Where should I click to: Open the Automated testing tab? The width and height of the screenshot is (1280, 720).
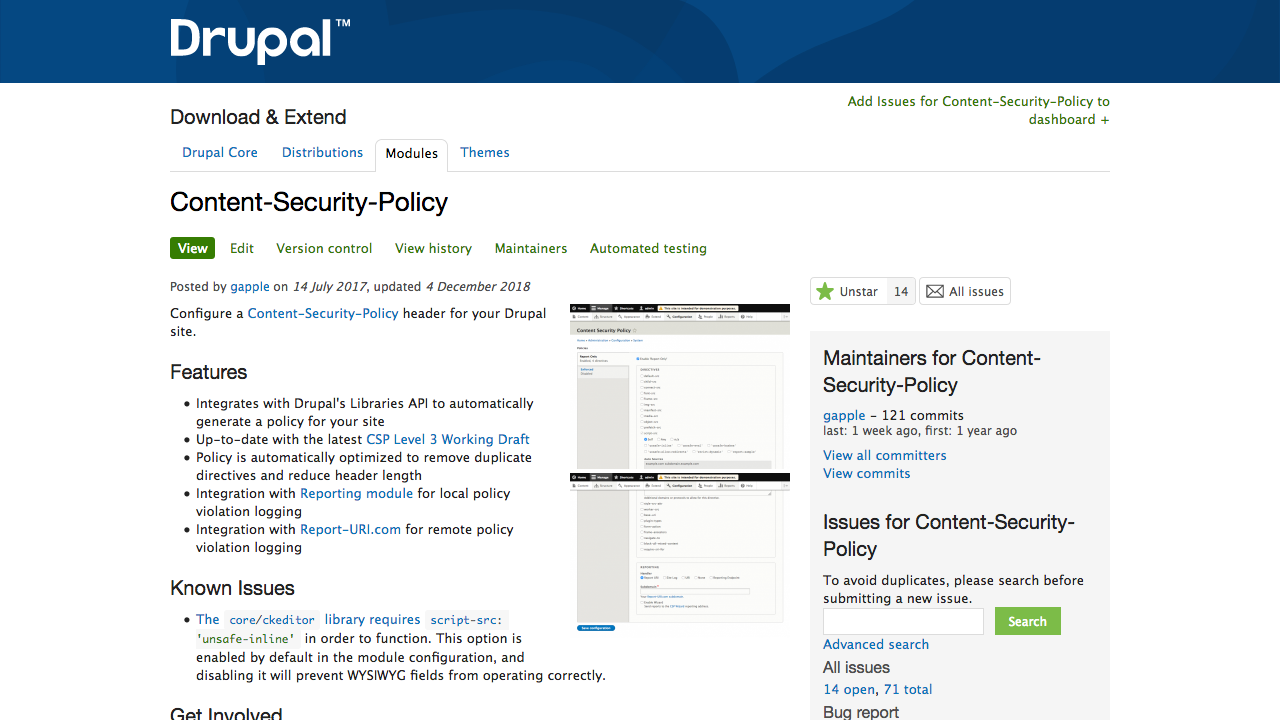648,248
